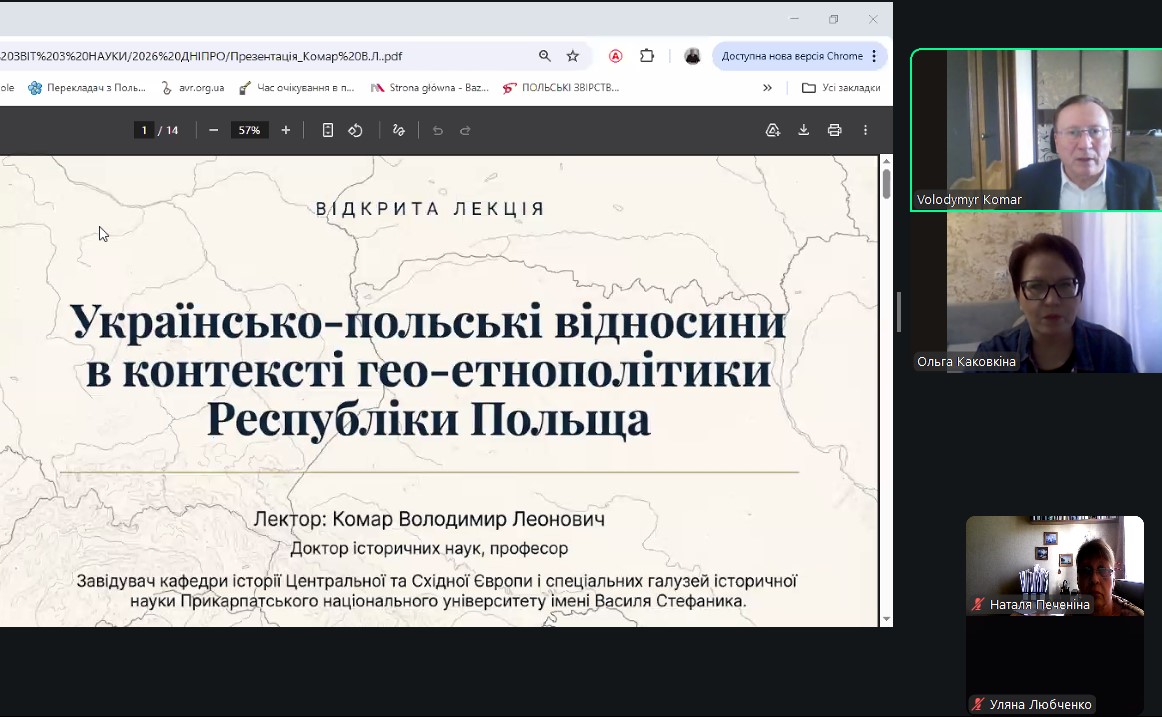The image size is (1162, 717).
Task: Open the Перекладач з Поль... bookmark
Action: (x=87, y=88)
